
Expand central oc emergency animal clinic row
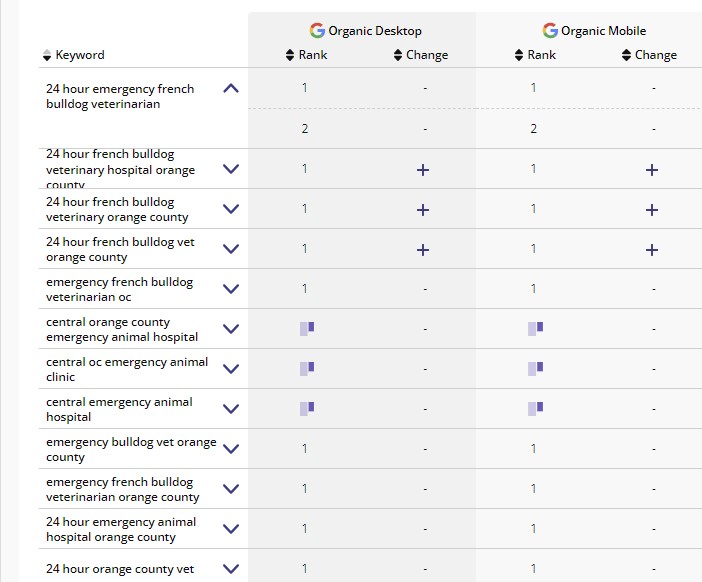point(231,369)
